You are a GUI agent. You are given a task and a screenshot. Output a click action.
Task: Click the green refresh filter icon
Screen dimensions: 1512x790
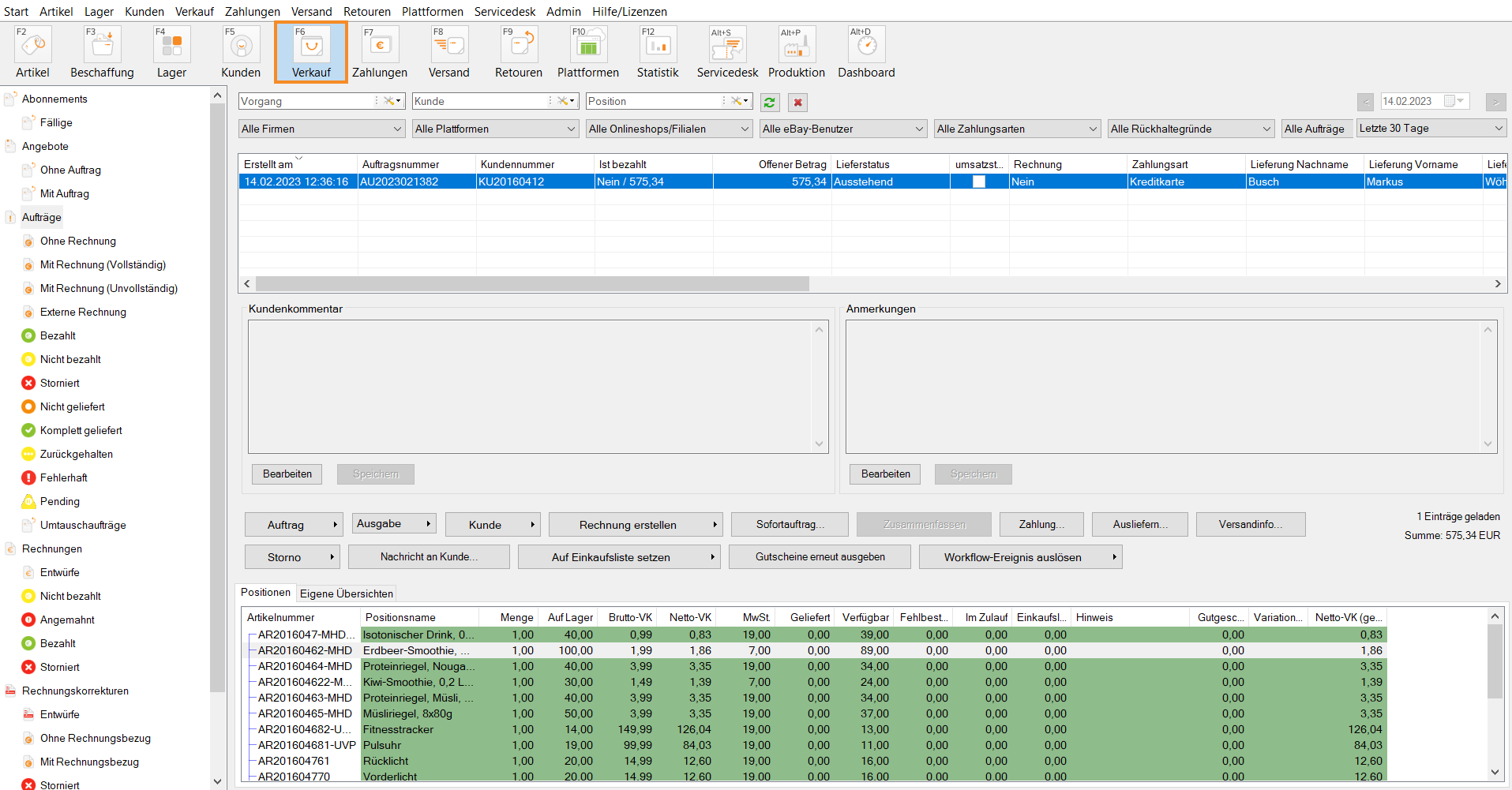[x=770, y=103]
